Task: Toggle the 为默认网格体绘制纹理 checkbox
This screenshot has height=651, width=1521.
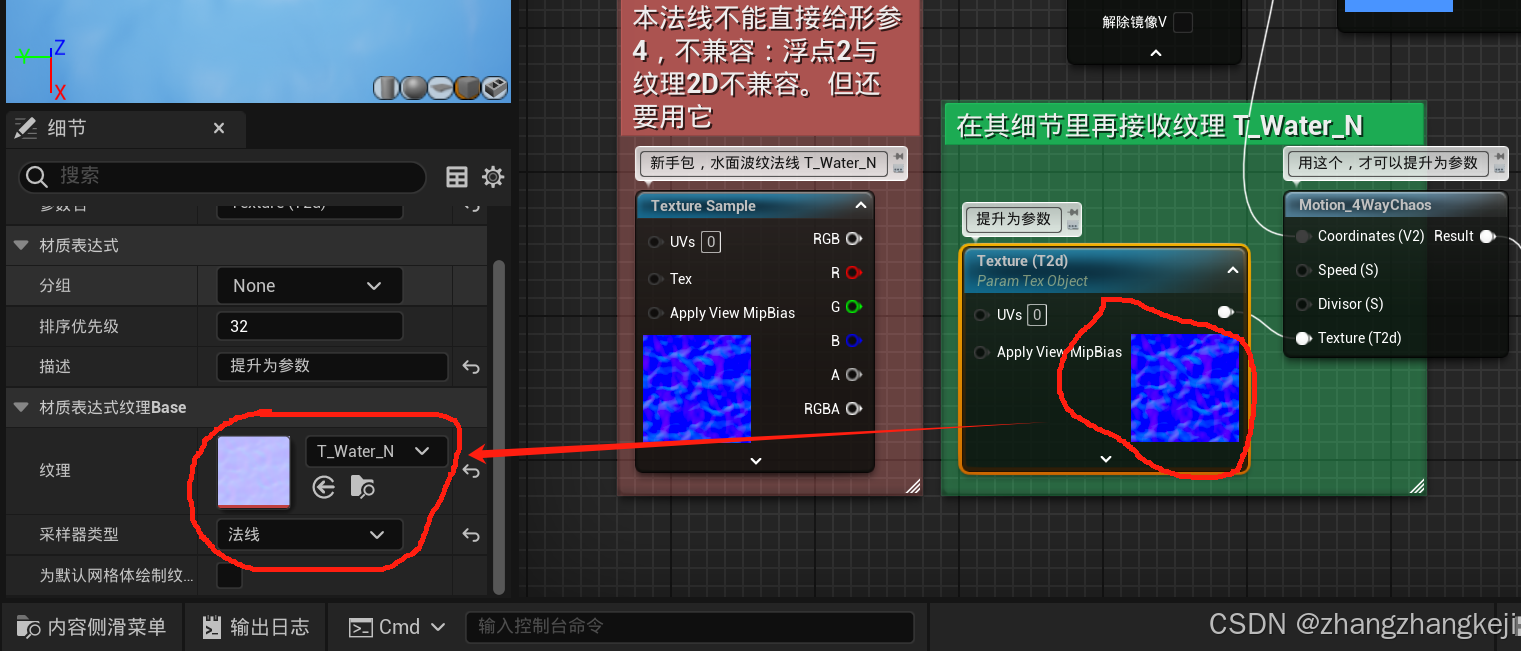Action: tap(229, 575)
